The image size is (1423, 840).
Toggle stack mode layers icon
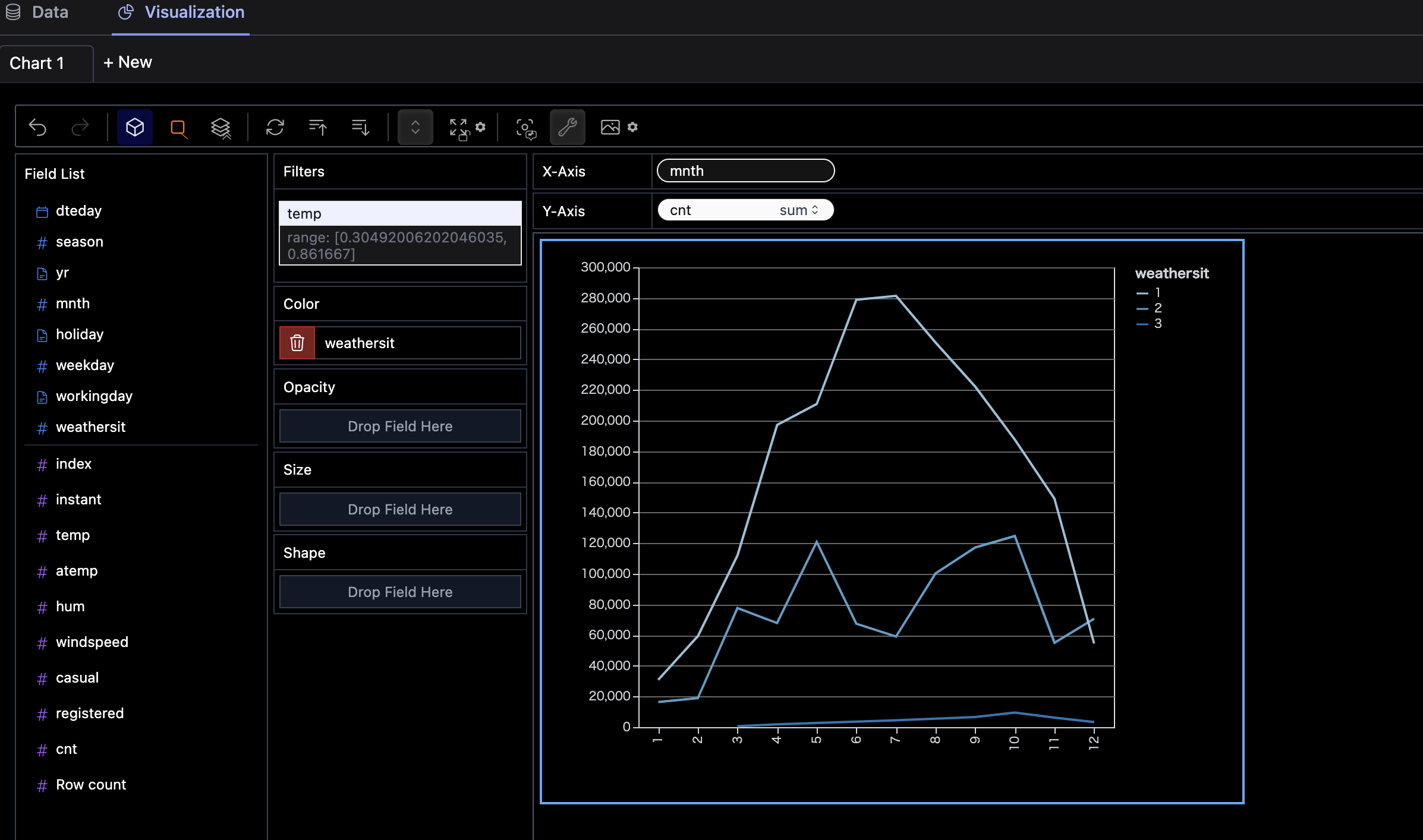(221, 127)
